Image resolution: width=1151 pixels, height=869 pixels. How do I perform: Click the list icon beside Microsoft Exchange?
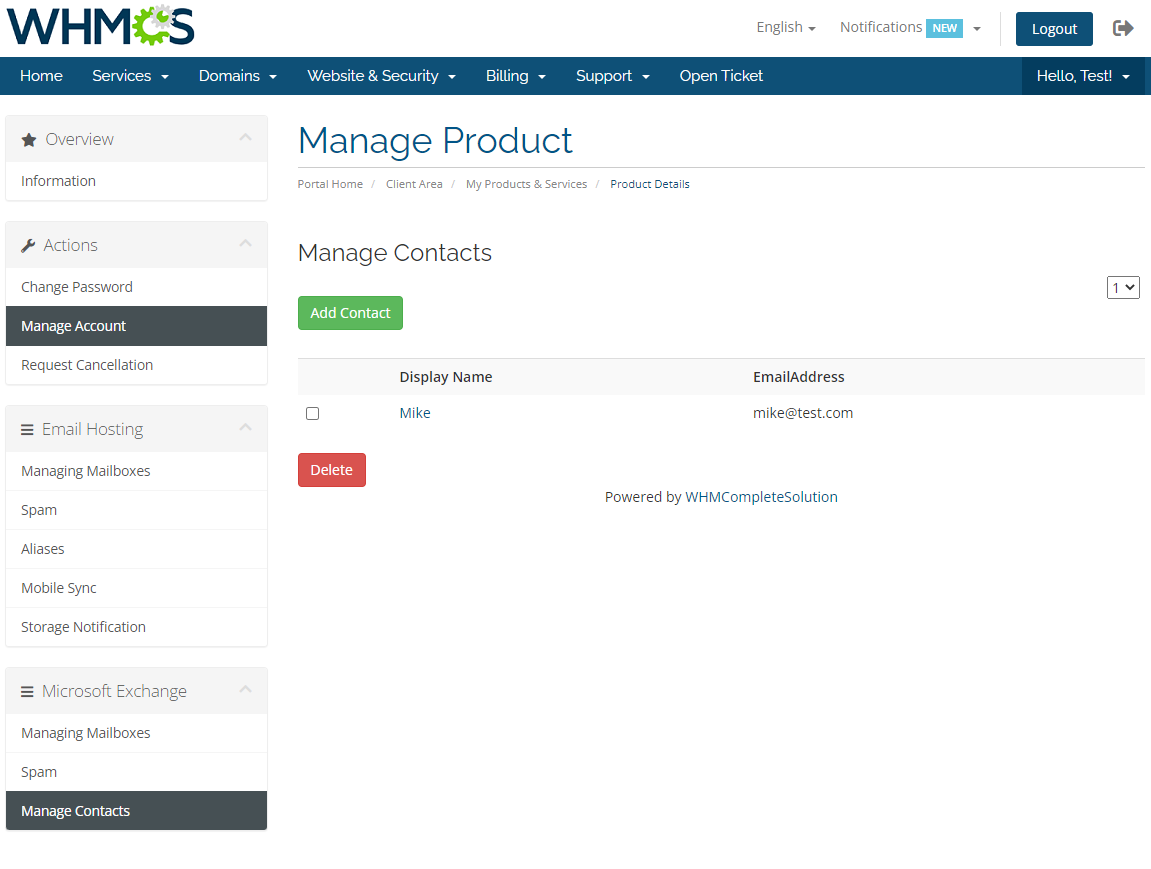coord(27,691)
